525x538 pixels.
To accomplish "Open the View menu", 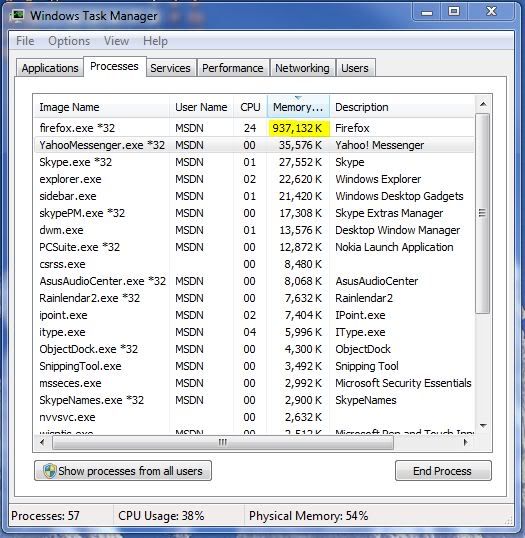I will click(117, 41).
